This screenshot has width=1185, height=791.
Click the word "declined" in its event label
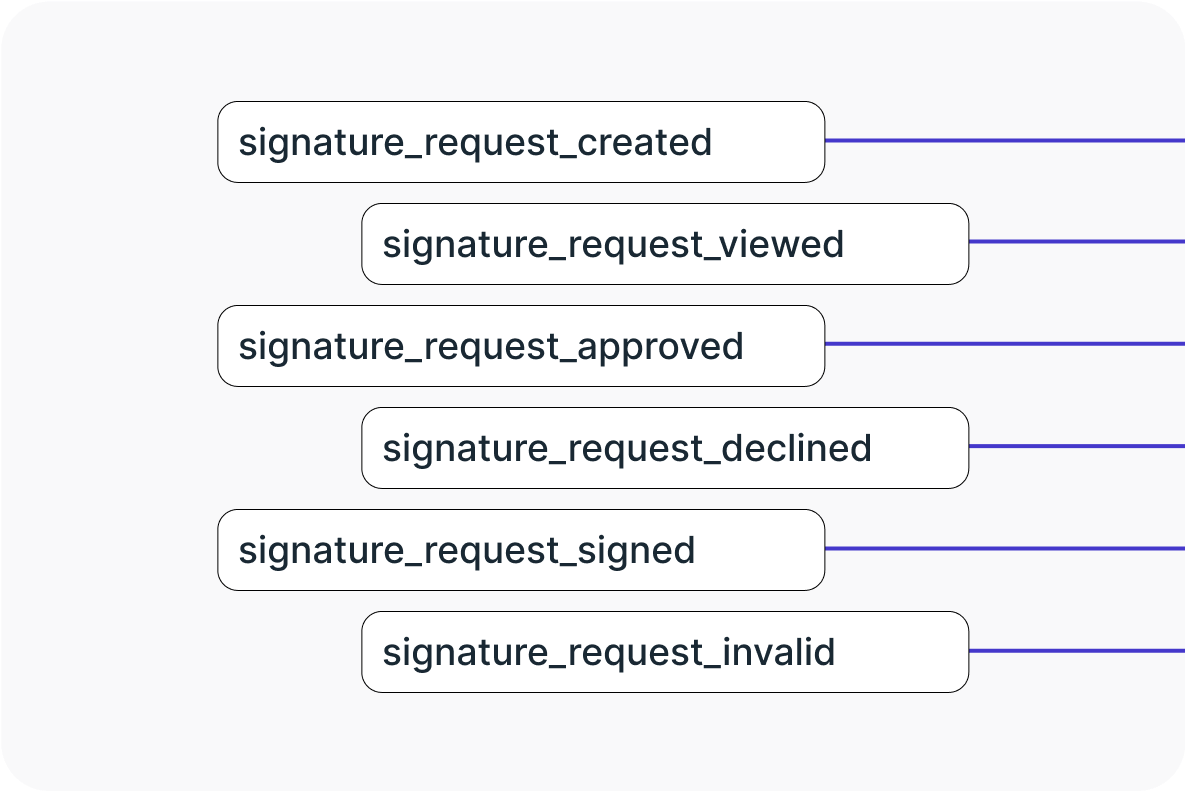(796, 448)
